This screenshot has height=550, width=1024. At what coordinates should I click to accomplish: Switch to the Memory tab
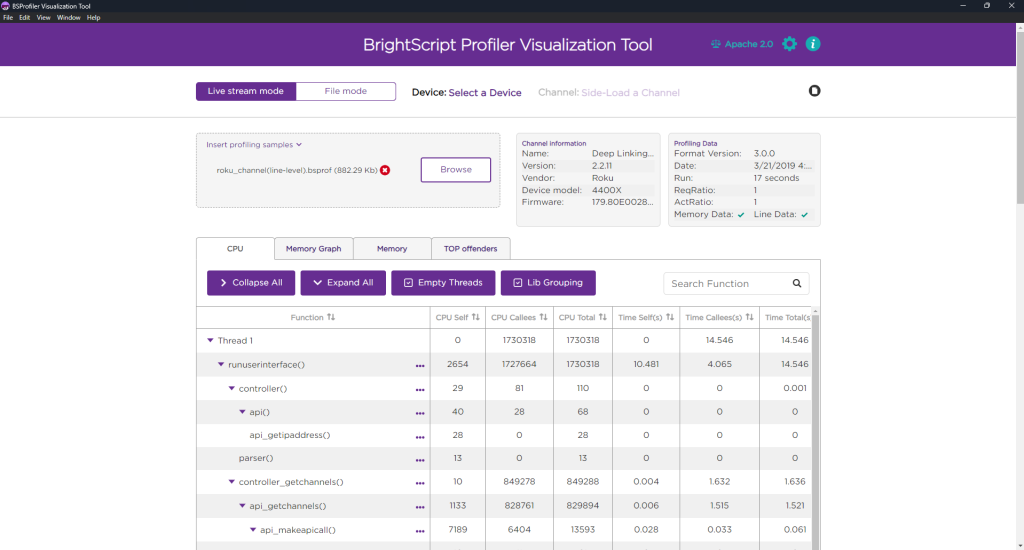[x=392, y=249]
